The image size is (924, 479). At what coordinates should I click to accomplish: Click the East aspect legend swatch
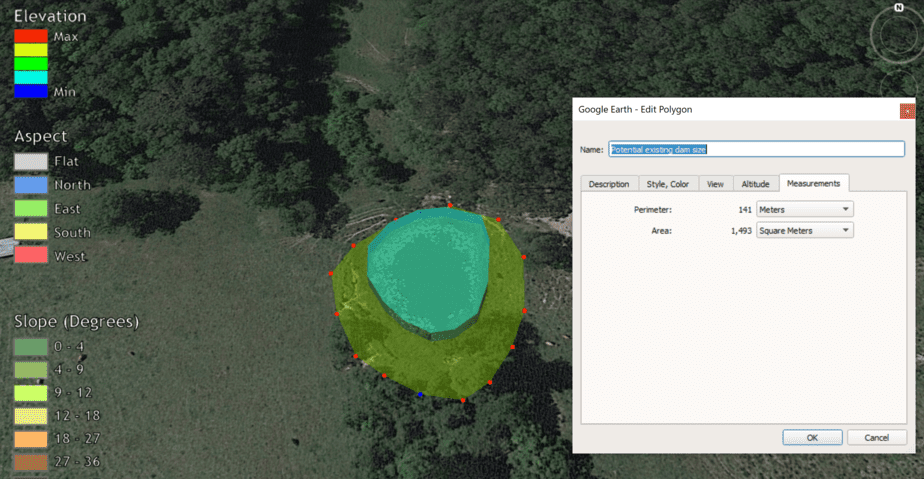pyautogui.click(x=31, y=209)
